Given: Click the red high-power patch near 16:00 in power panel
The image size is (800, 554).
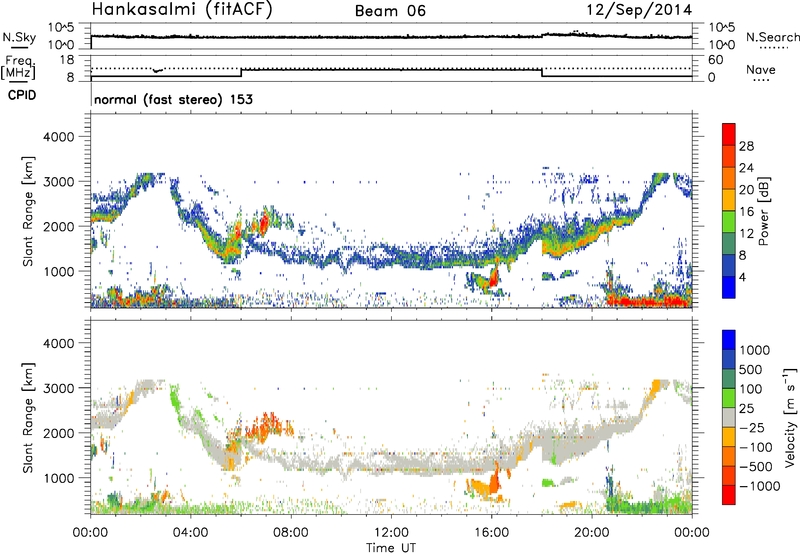Looking at the screenshot, I should 493,277.
